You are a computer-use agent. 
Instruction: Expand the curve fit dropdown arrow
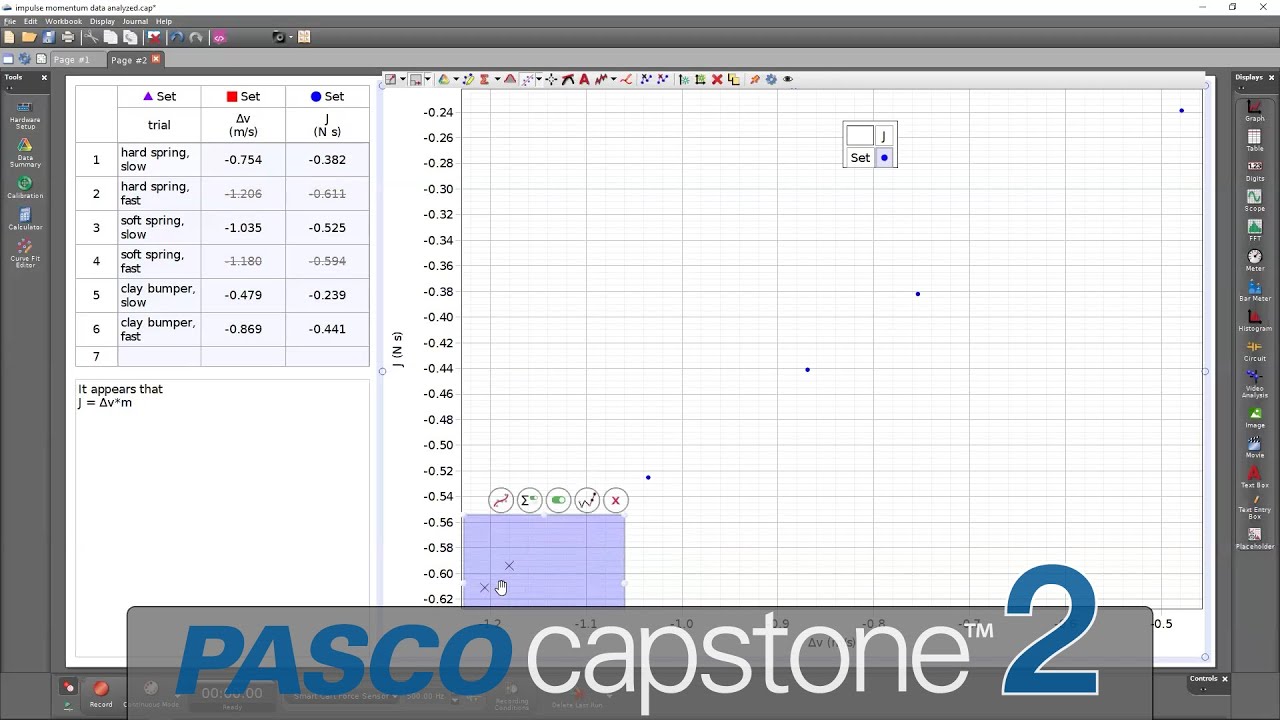(x=539, y=79)
